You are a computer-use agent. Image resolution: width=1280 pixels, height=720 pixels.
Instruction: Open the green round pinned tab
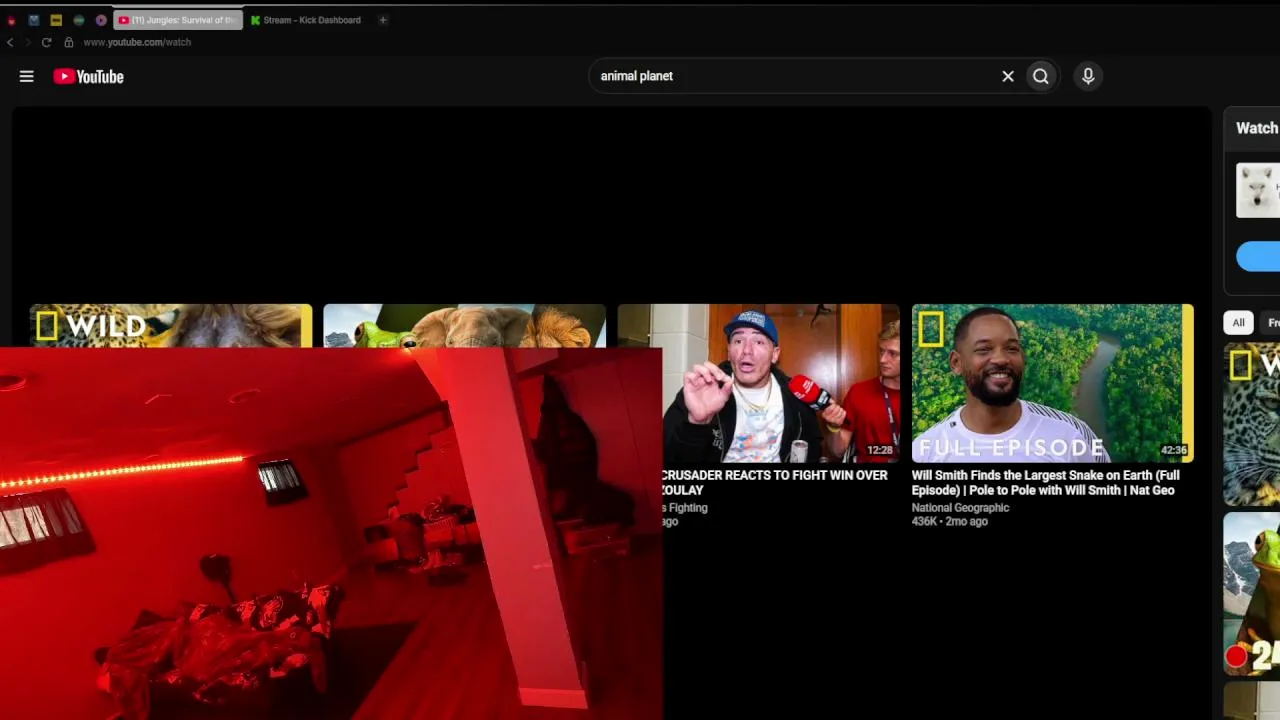click(78, 20)
